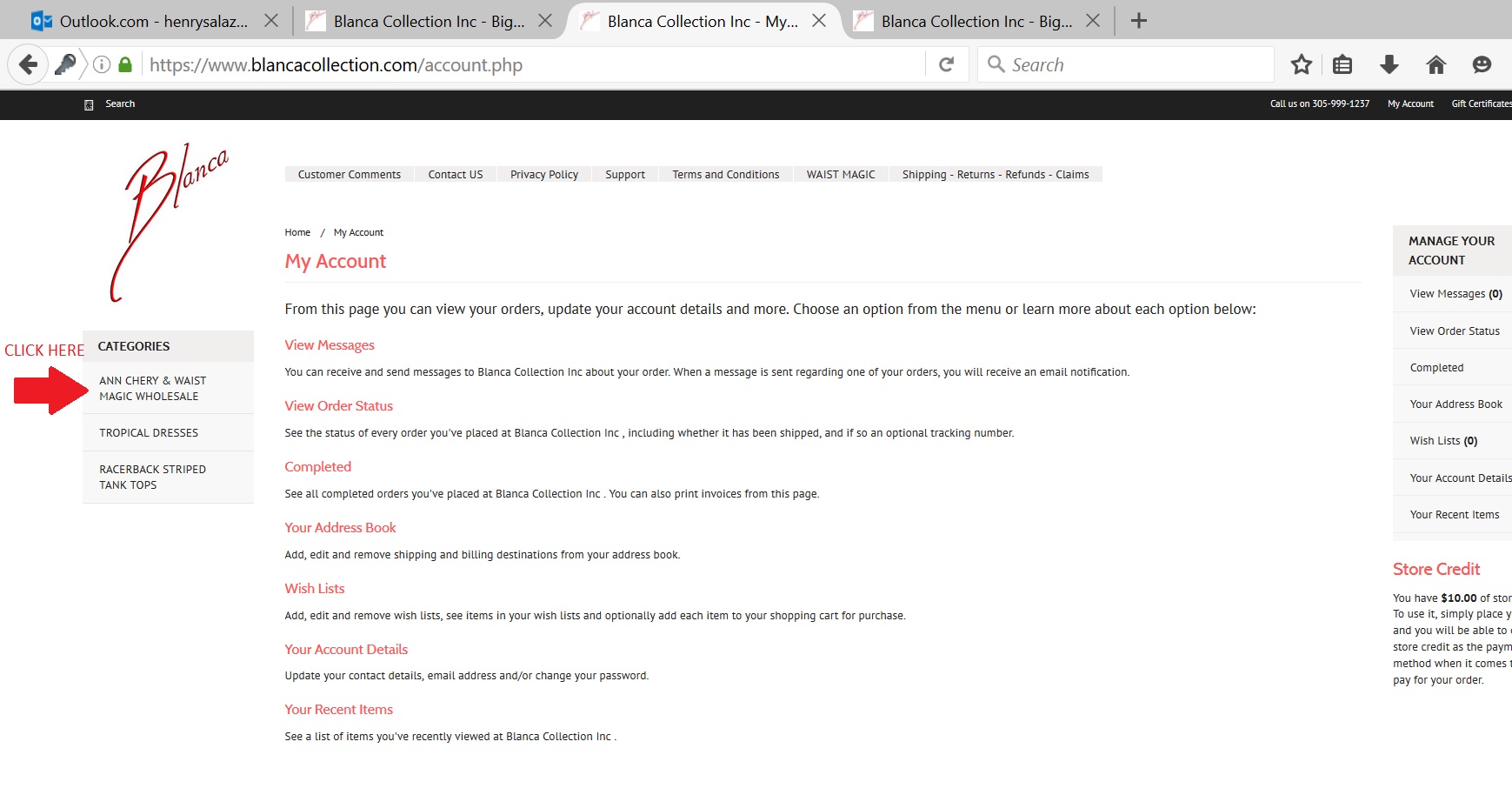Open the downloads arrow icon

[1389, 64]
